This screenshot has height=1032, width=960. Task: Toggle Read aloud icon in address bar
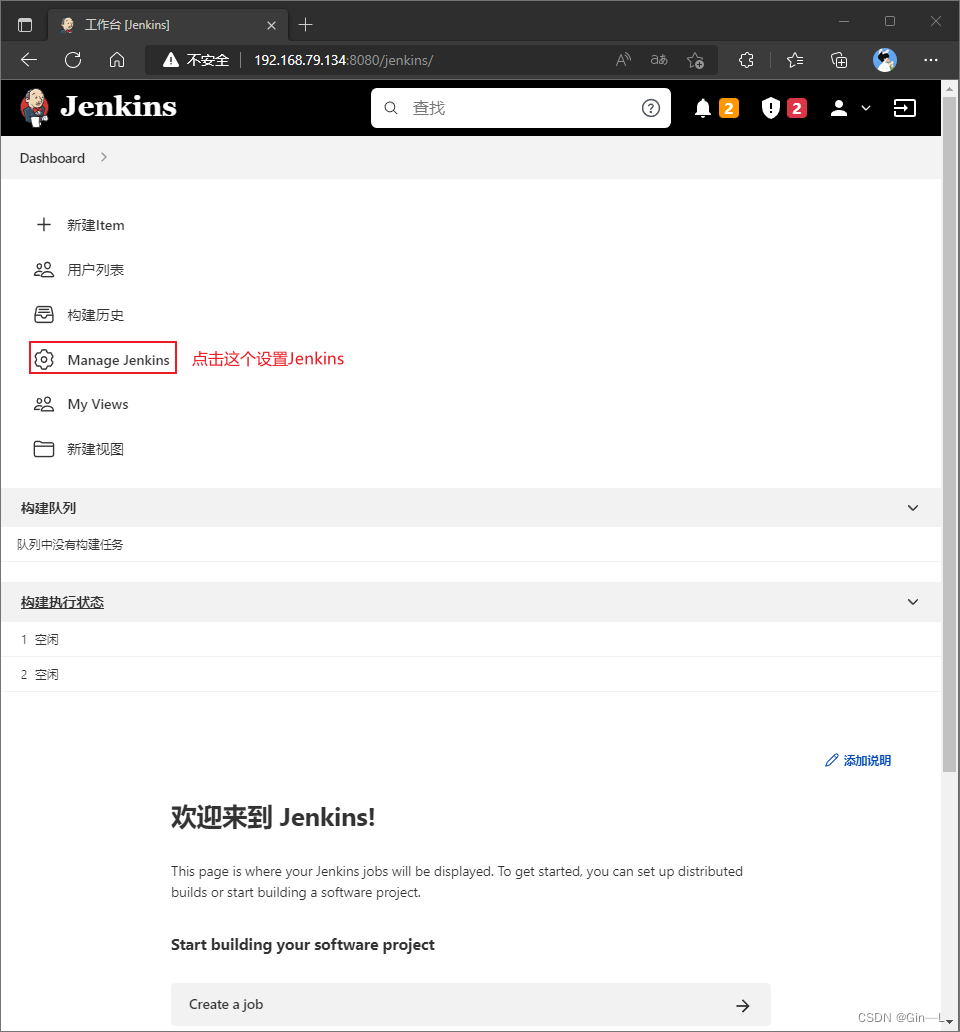pos(623,60)
